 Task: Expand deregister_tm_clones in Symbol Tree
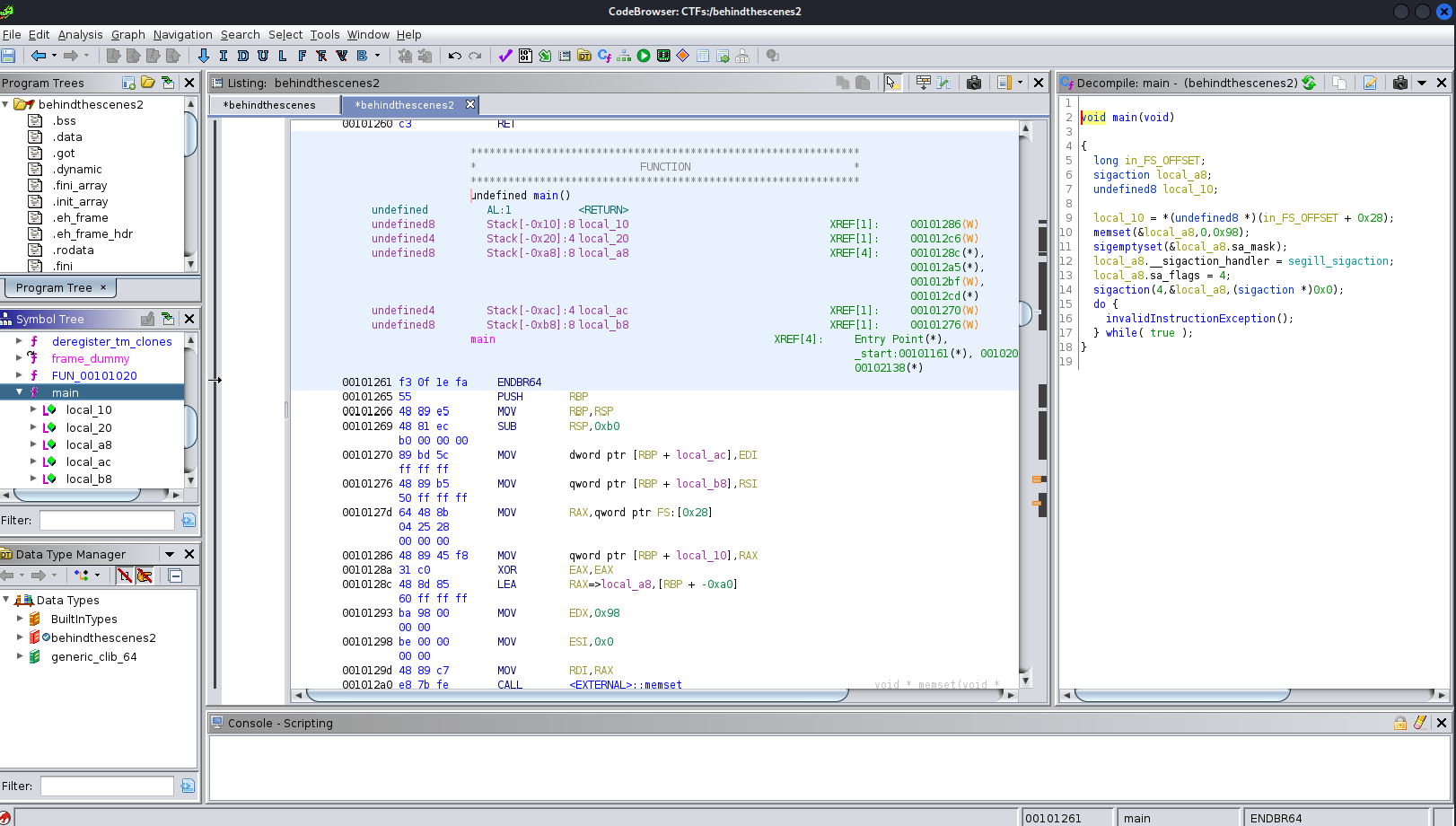[19, 341]
